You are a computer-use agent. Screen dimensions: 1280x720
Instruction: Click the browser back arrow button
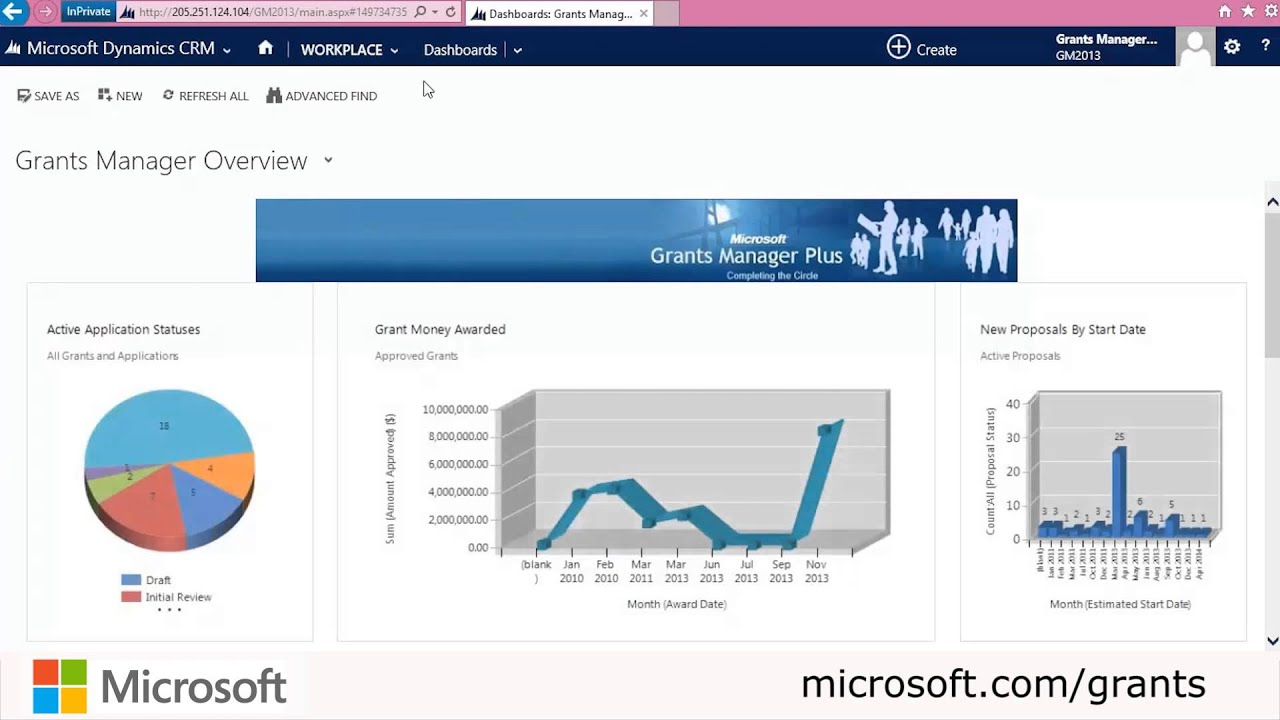(13, 12)
